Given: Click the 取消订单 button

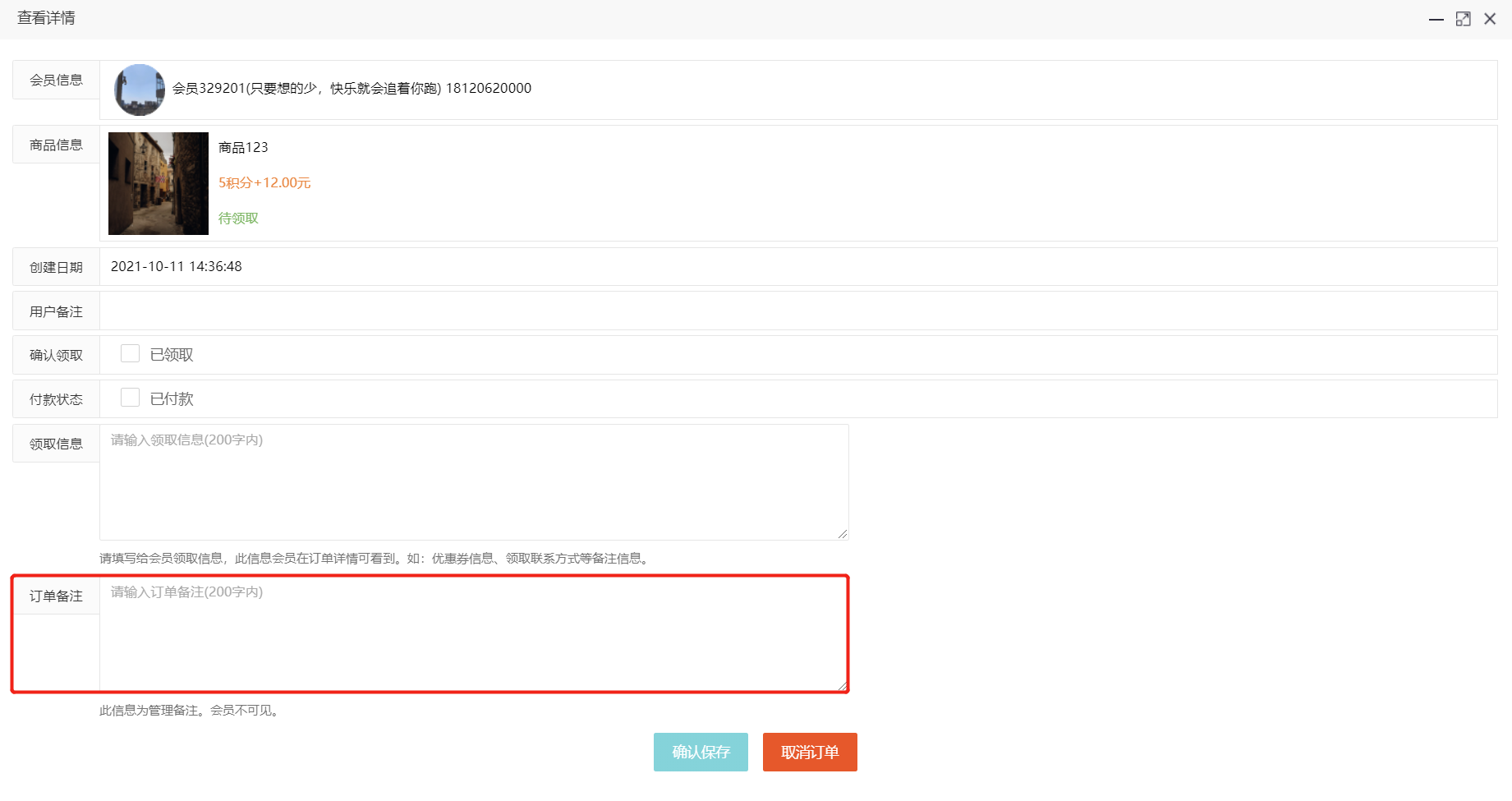Looking at the screenshot, I should tap(810, 752).
